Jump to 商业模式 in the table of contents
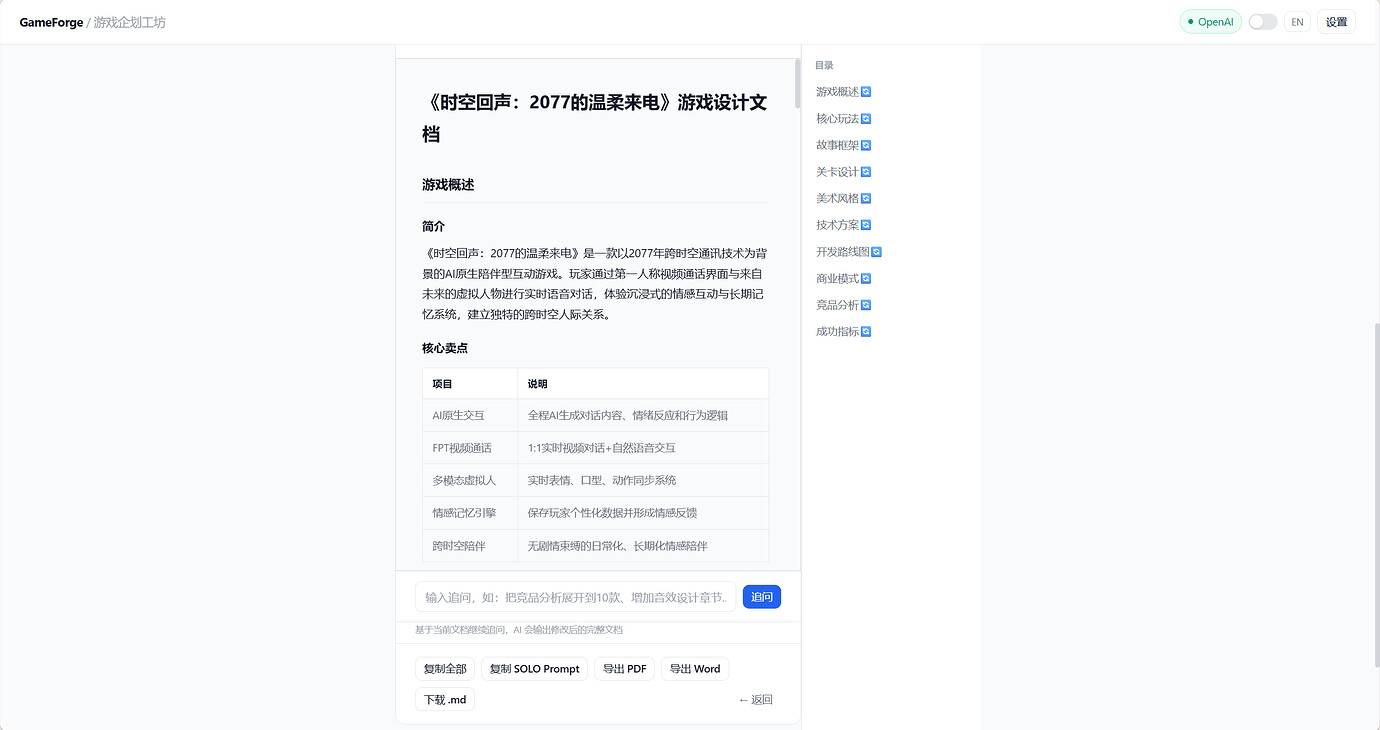 (837, 279)
